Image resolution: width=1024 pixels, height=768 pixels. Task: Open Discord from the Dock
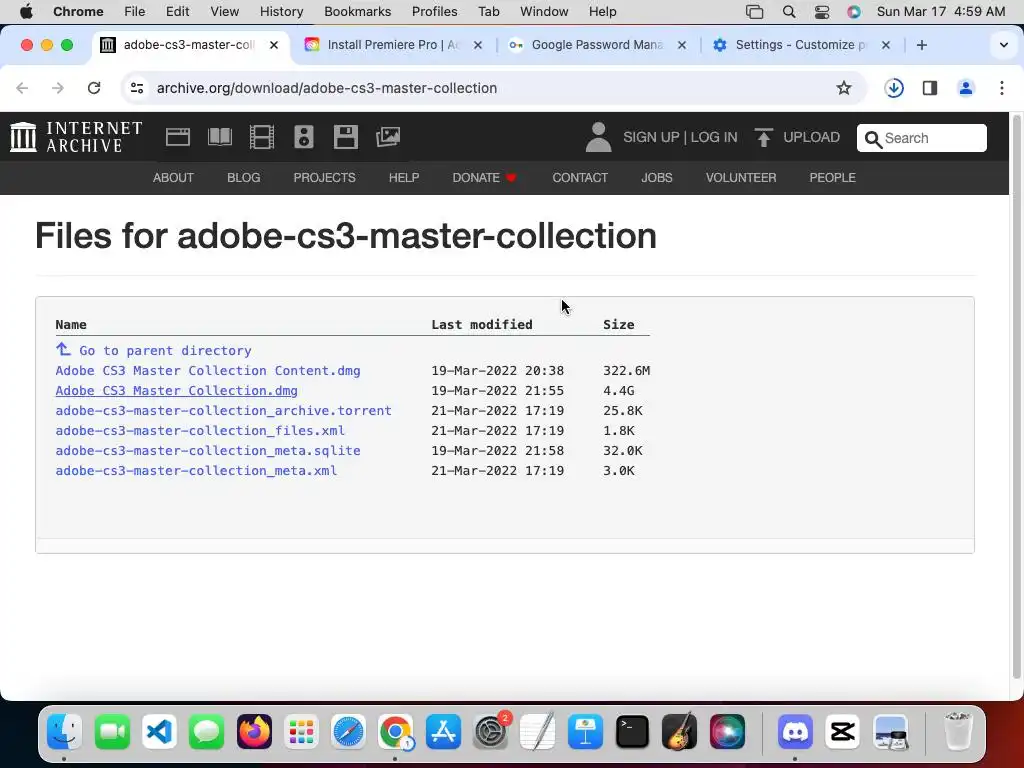click(x=795, y=732)
